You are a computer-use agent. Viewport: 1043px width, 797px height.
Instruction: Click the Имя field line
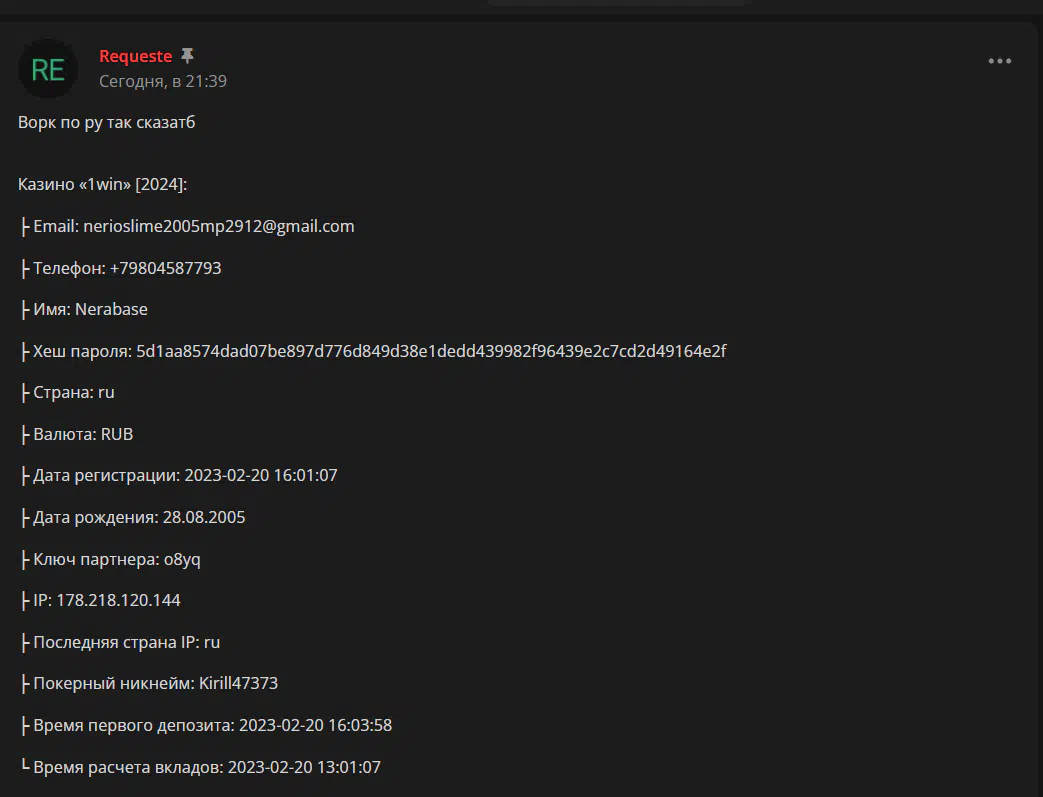[x=84, y=309]
